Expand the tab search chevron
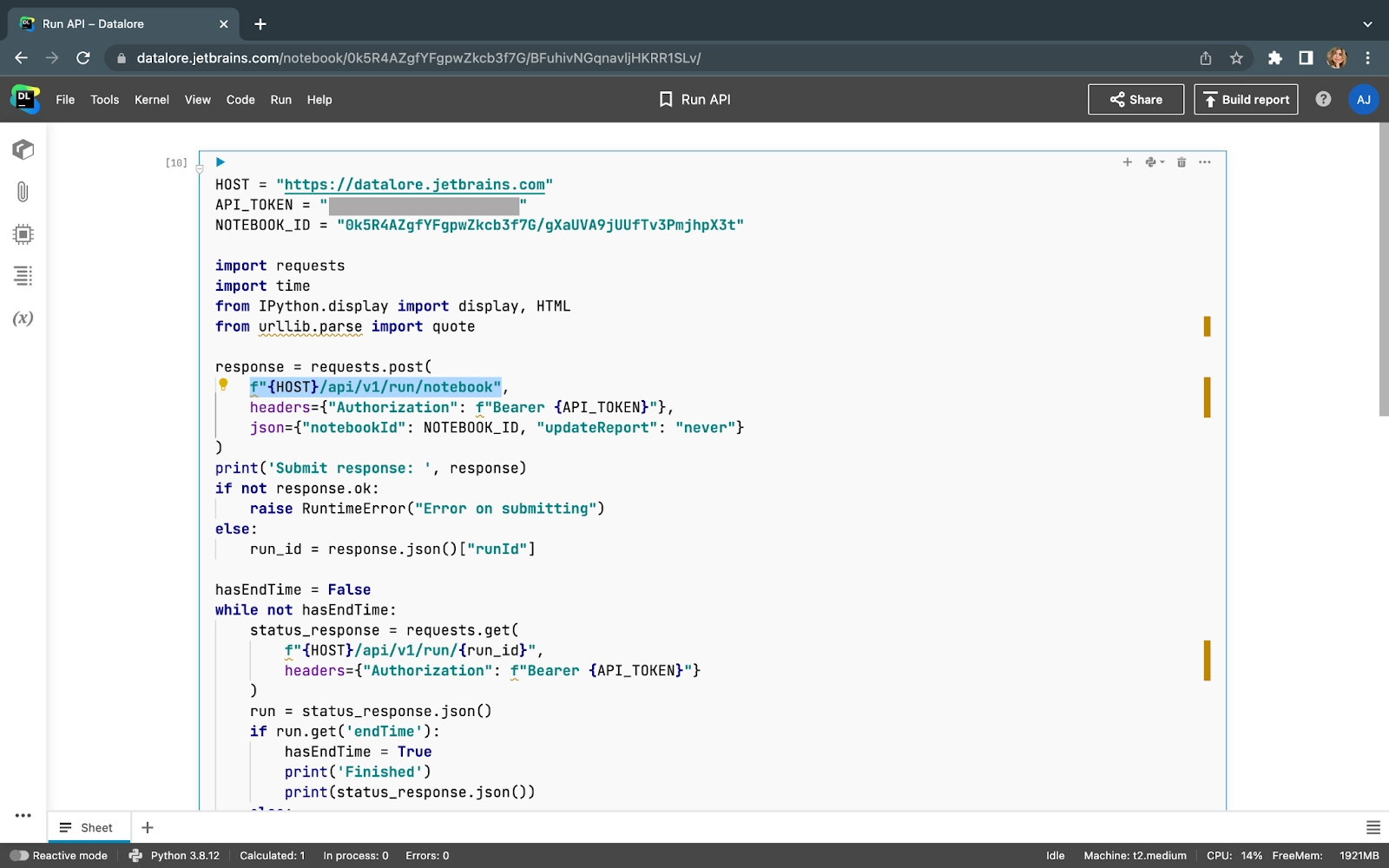This screenshot has height=868, width=1389. [1367, 24]
